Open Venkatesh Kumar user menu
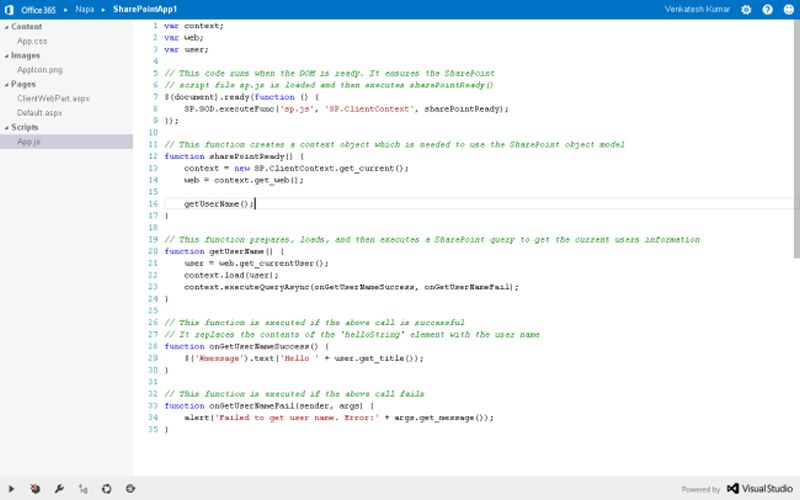This screenshot has width=800, height=500. (697, 9)
